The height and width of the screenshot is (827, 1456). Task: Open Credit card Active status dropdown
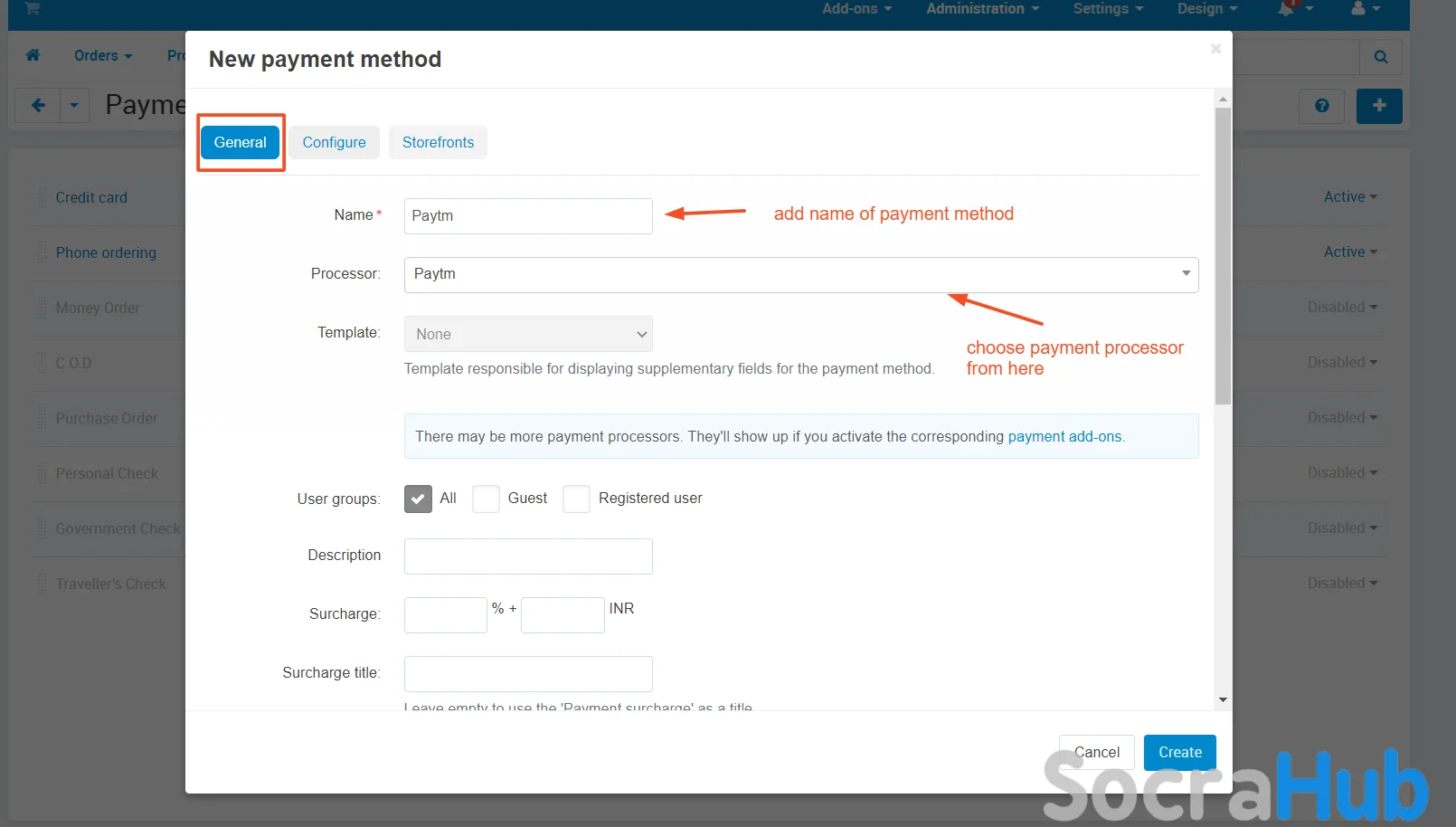click(1350, 197)
